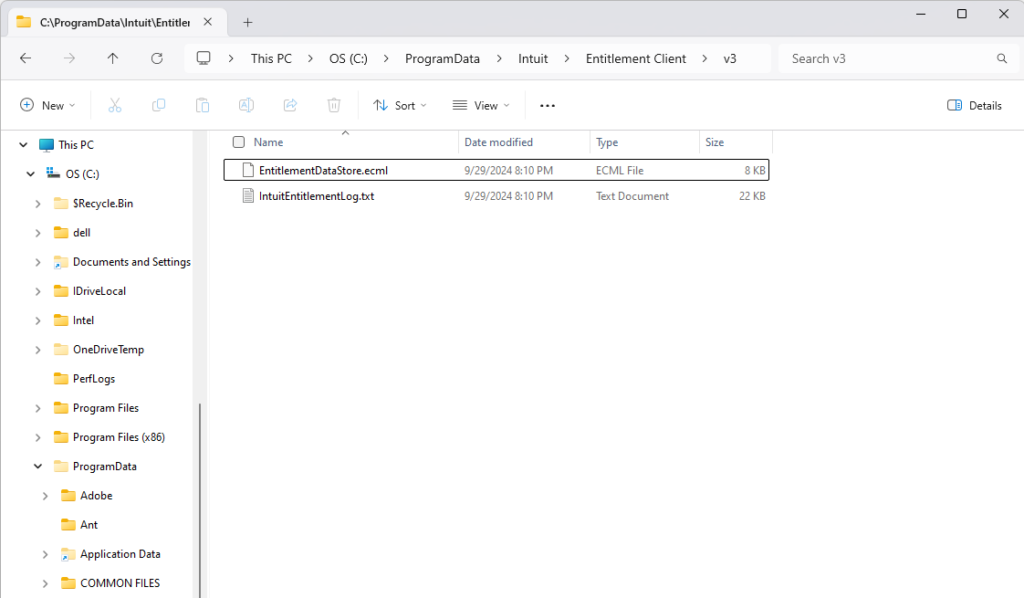This screenshot has height=598, width=1024.
Task: Toggle the Details pane
Action: point(974,105)
